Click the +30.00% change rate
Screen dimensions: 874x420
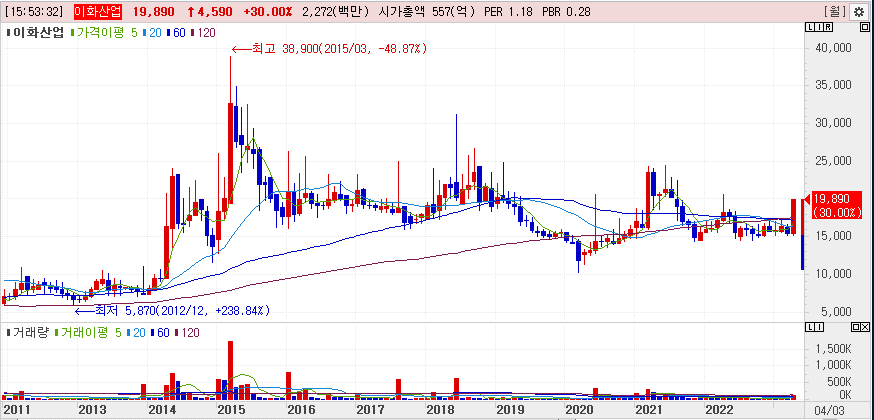pos(268,12)
